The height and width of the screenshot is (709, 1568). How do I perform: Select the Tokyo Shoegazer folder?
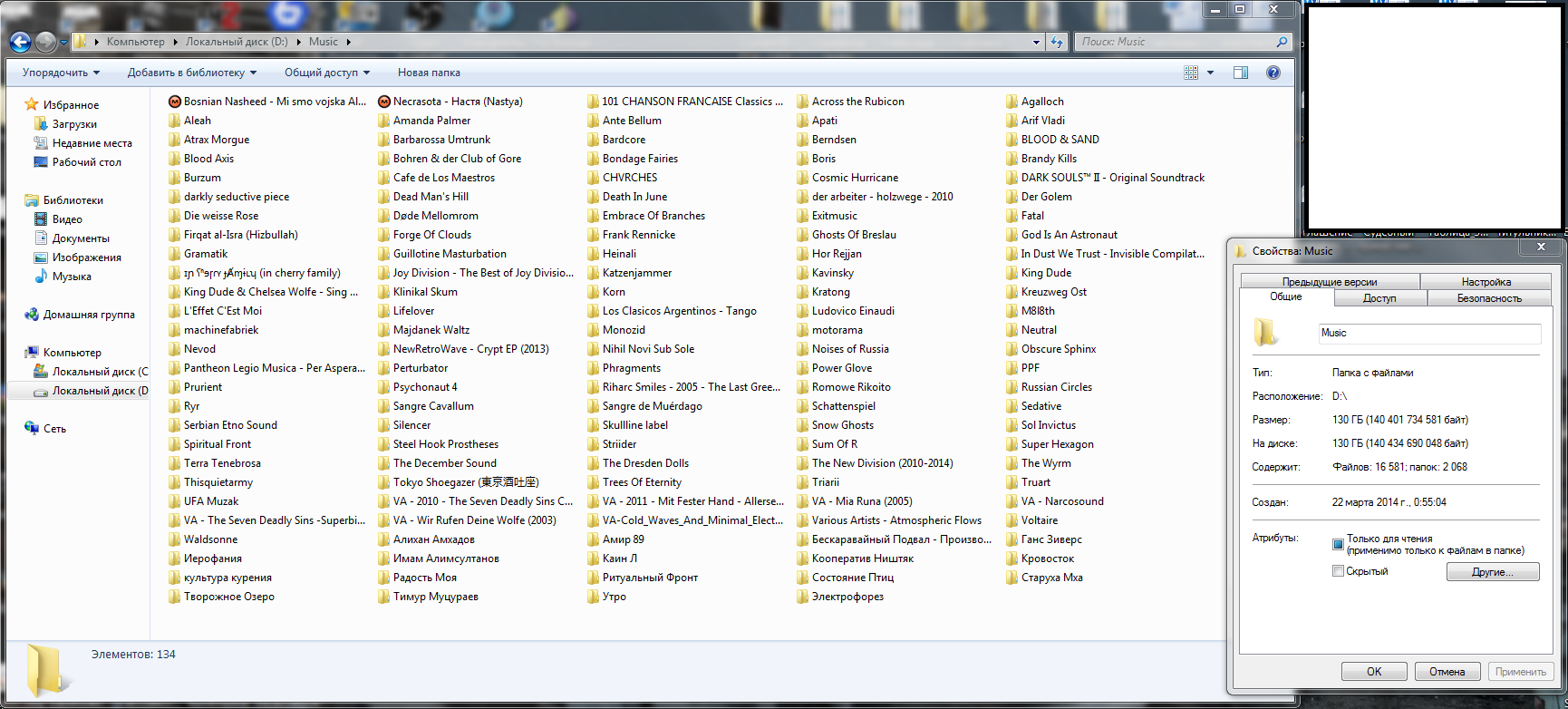[x=459, y=482]
